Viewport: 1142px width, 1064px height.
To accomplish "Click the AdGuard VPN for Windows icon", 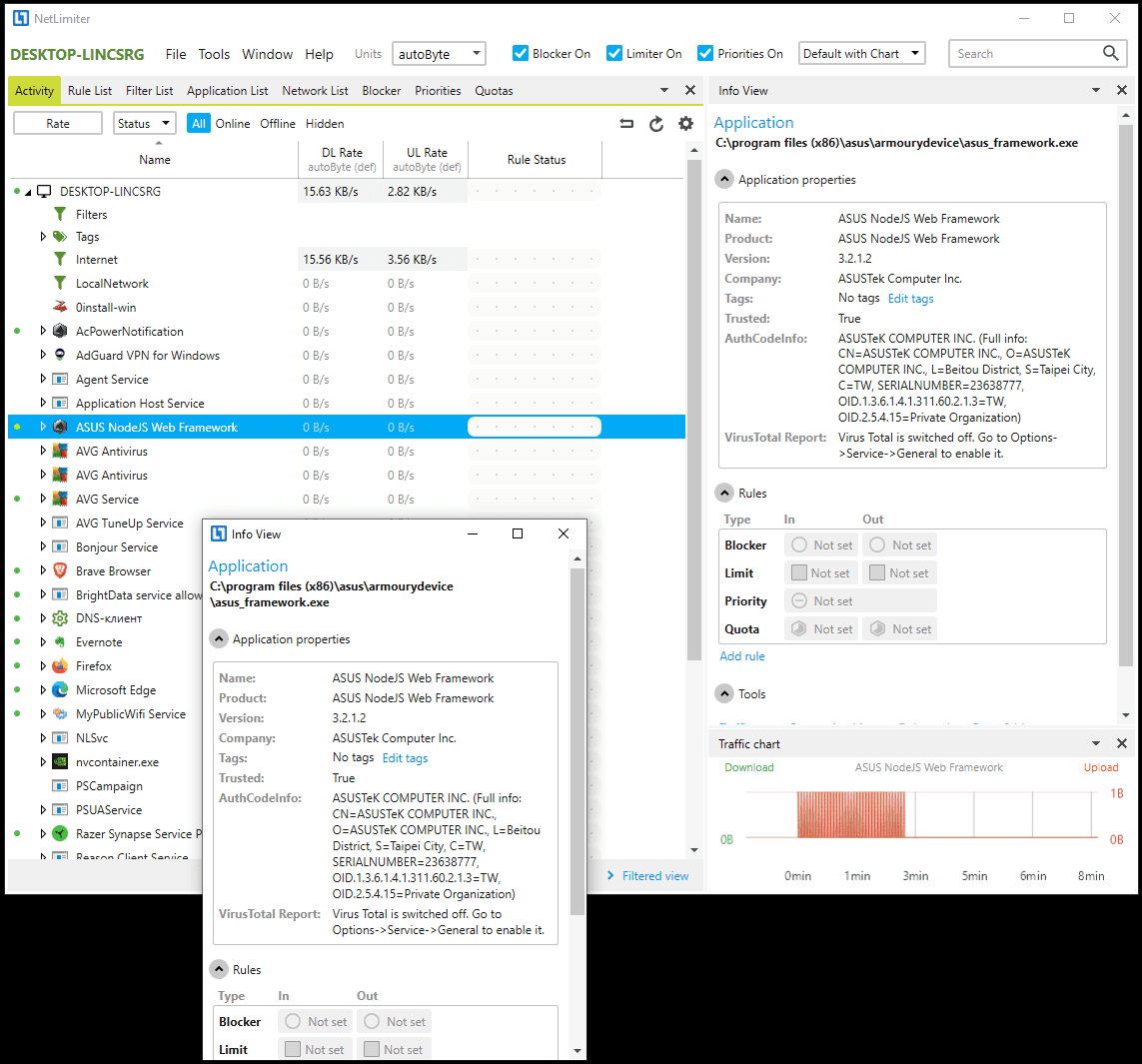I will [x=61, y=355].
